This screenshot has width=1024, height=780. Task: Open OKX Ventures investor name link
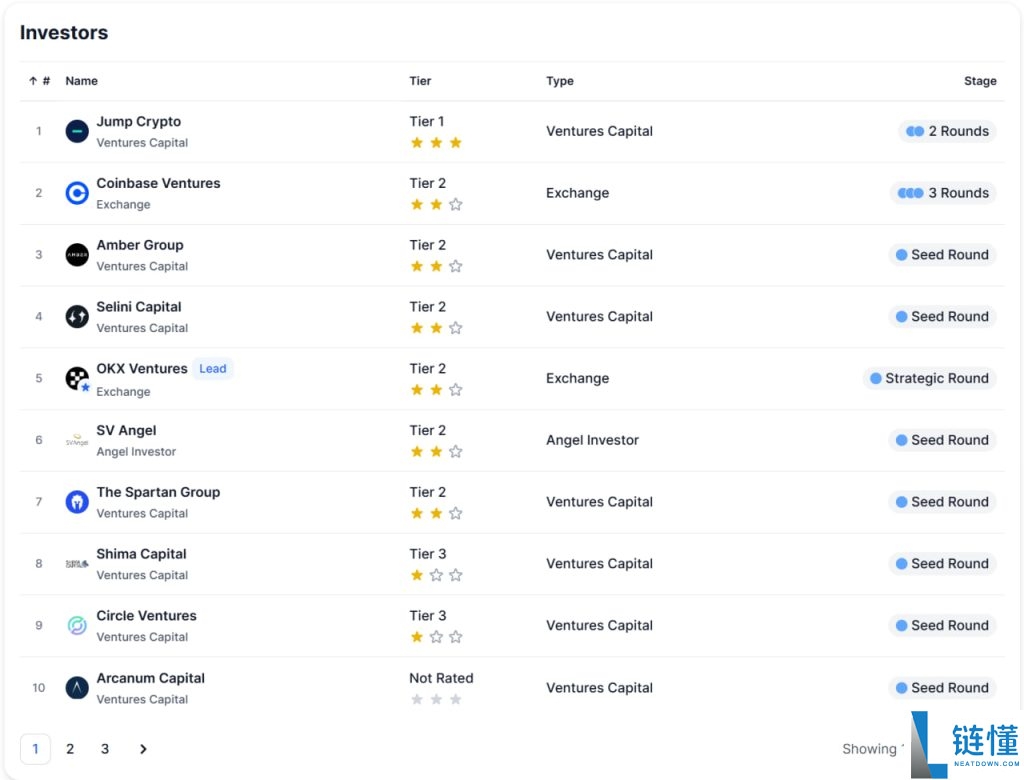tap(142, 368)
